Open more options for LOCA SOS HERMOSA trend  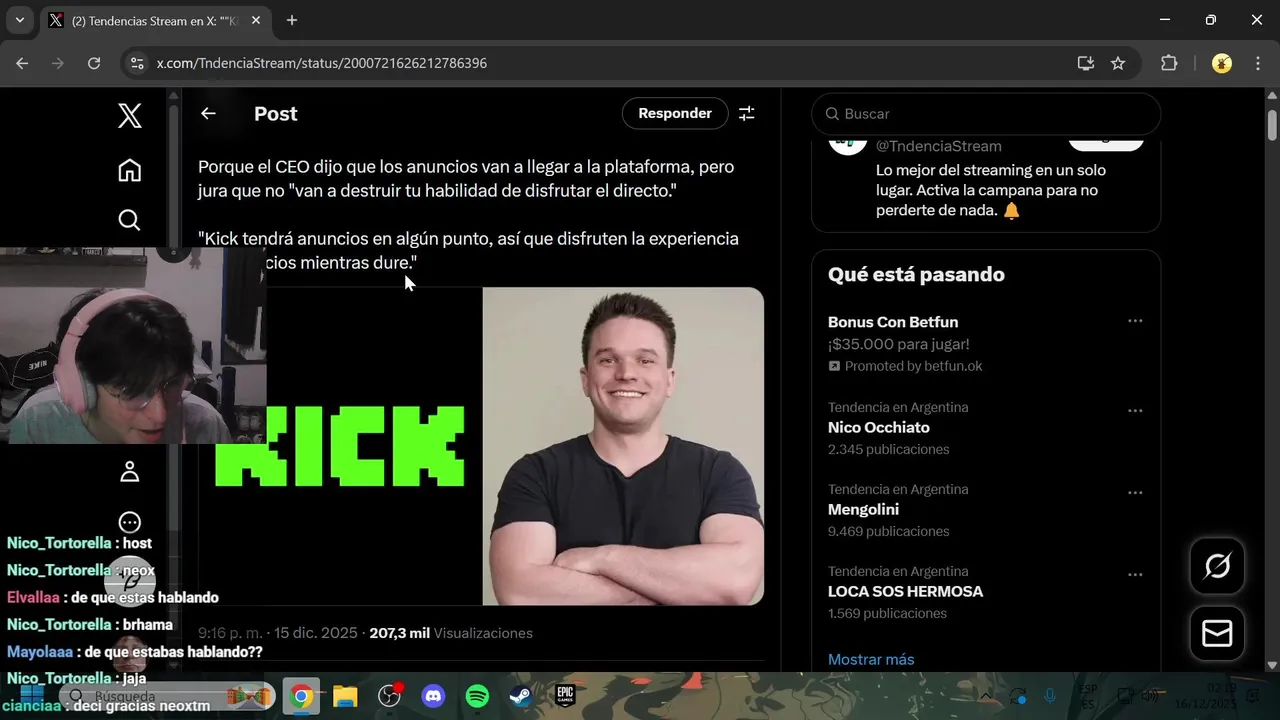click(1135, 575)
